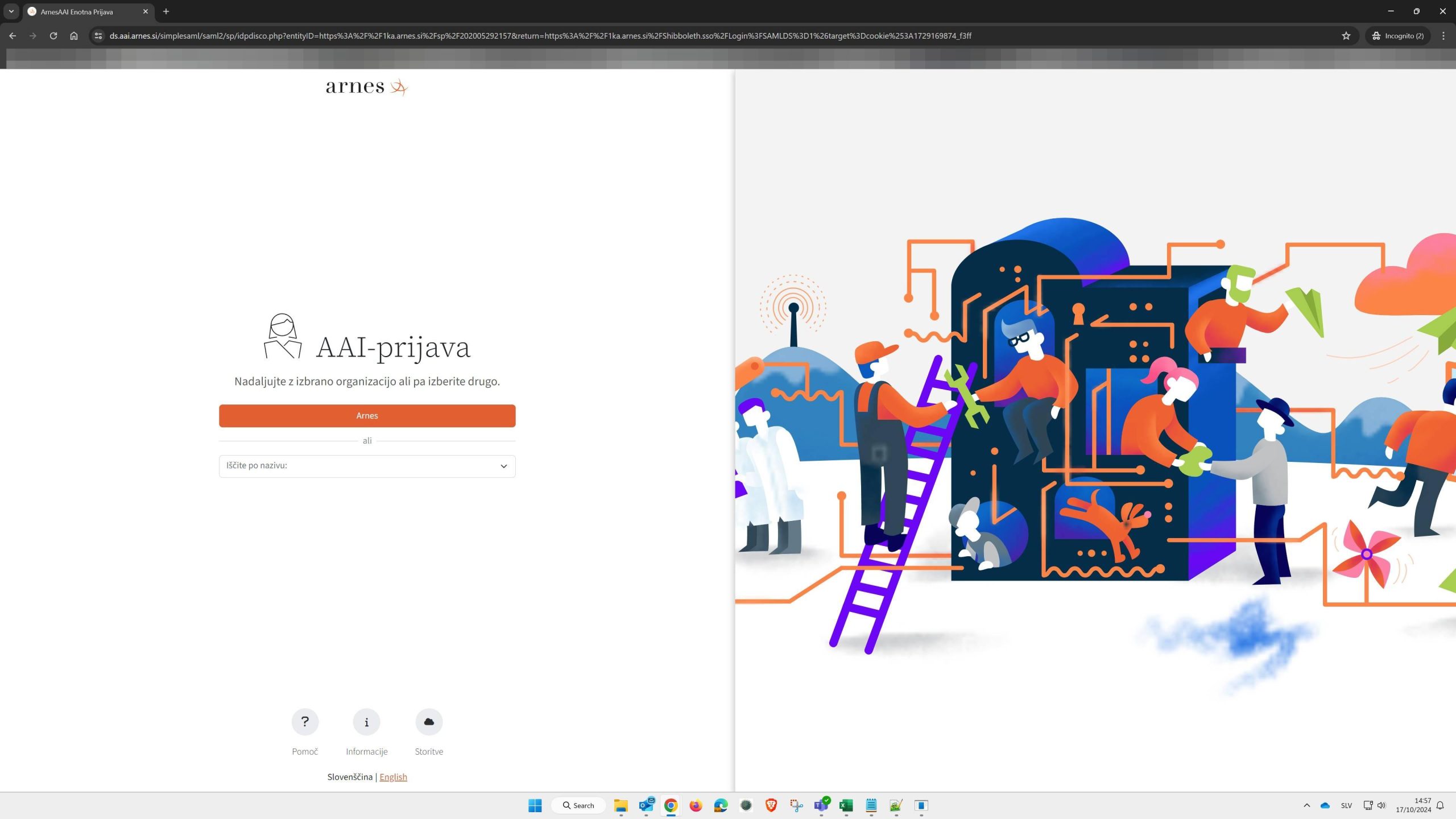Open the Chrome three-dot menu
Viewport: 1456px width, 819px height.
[x=1443, y=36]
